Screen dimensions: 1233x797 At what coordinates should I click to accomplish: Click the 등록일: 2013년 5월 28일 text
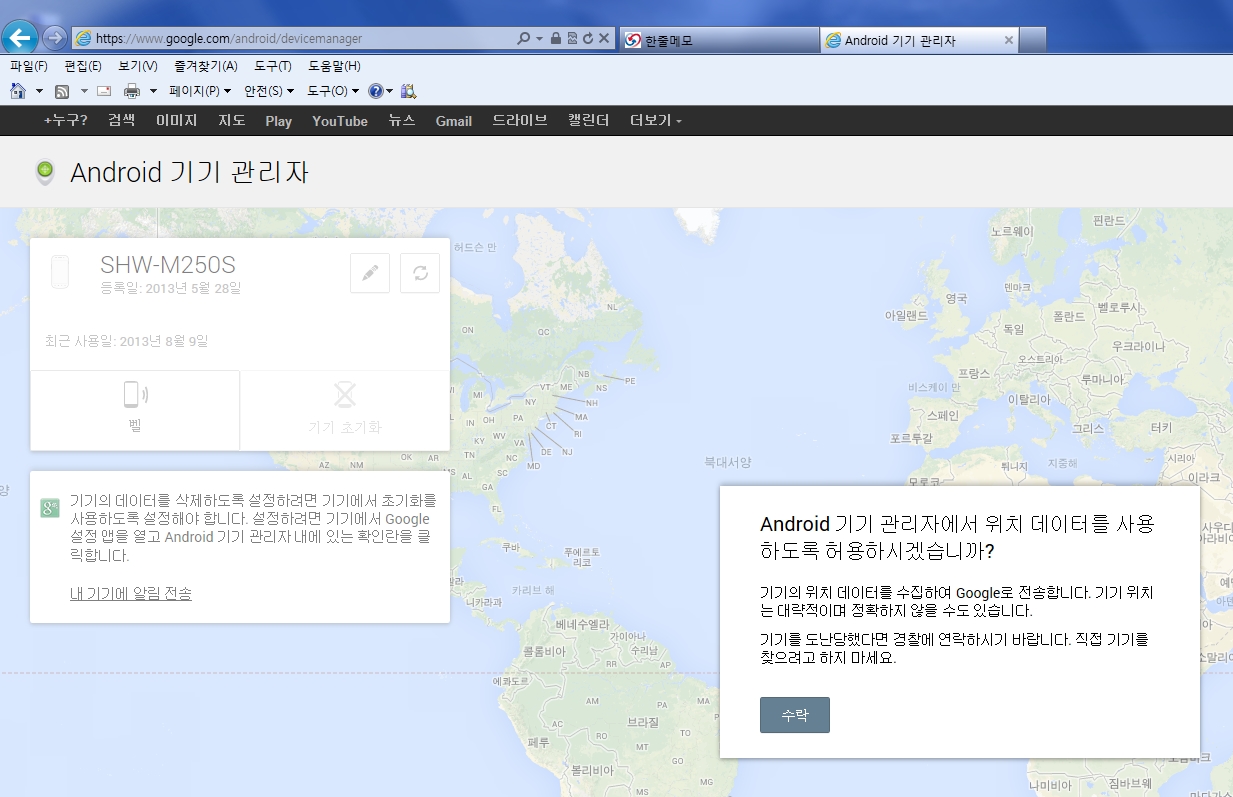(x=171, y=288)
